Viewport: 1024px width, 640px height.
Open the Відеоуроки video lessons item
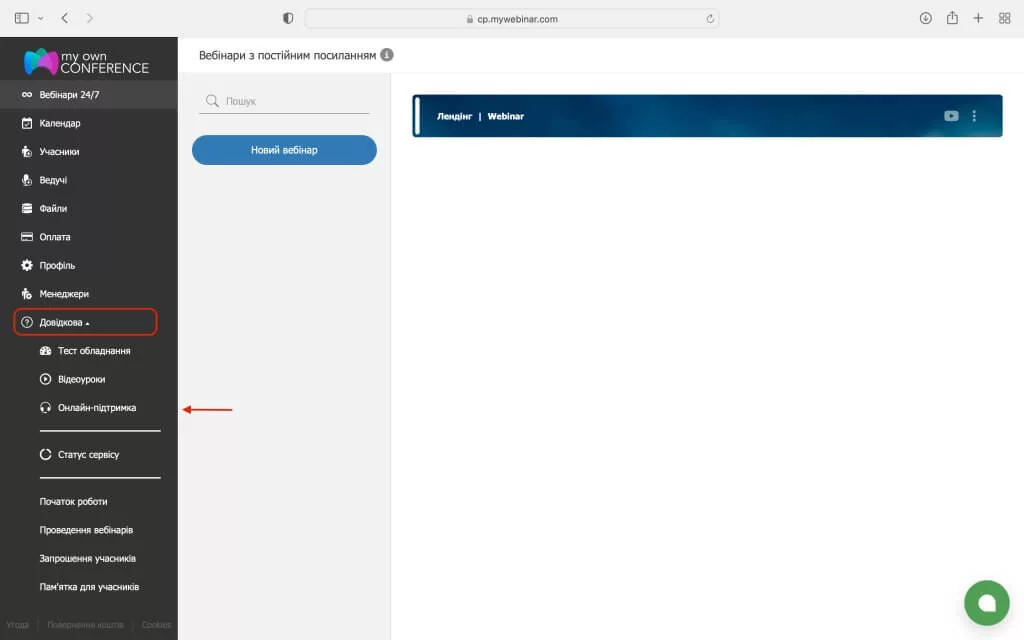click(x=81, y=380)
